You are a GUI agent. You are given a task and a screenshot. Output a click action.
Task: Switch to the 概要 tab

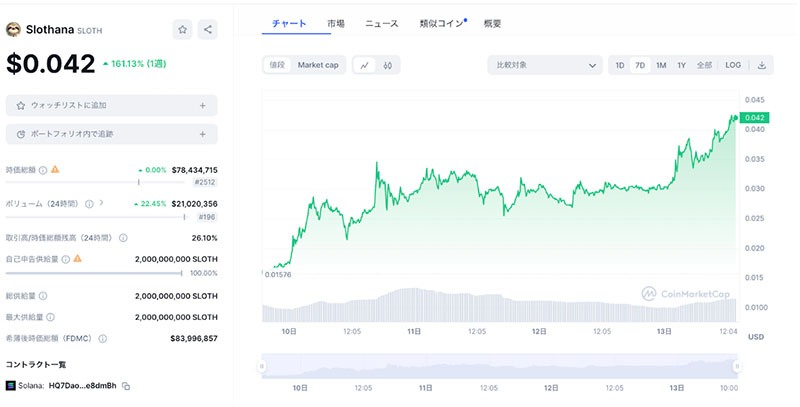point(492,23)
